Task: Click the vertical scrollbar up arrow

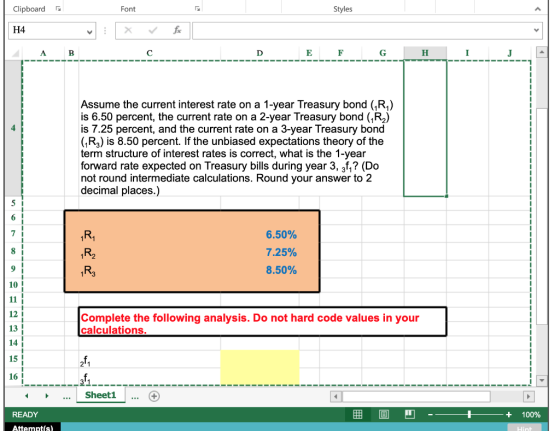Action: click(x=542, y=52)
